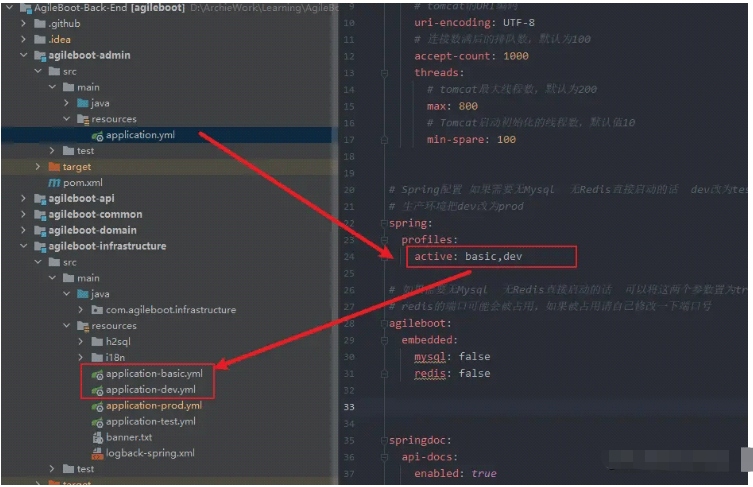Viewport: 753px width, 487px height.
Task: Collapse the agileboot-infrastructure module chevron
Action: tap(24, 246)
